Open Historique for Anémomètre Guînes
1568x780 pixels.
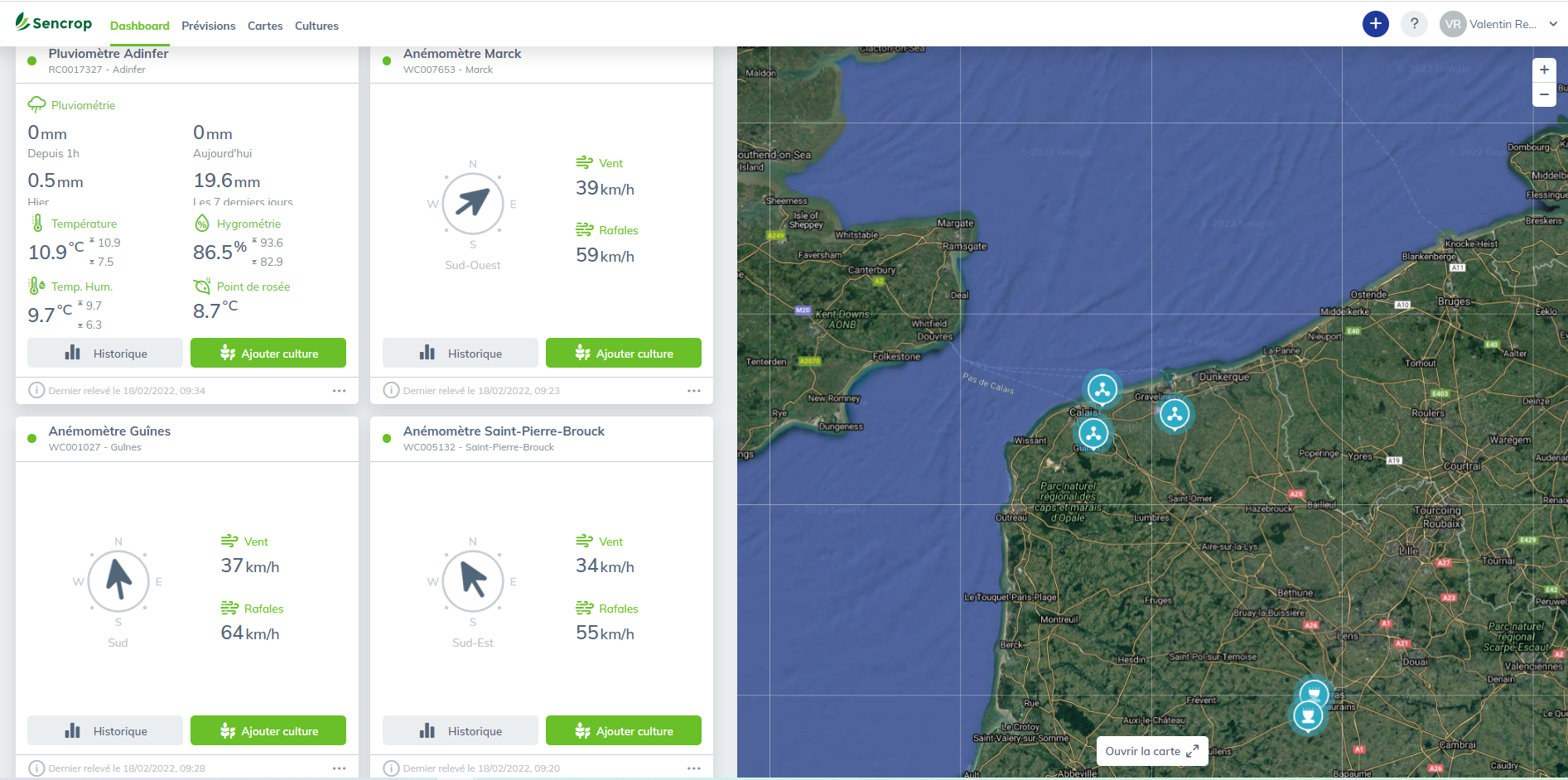coord(105,730)
